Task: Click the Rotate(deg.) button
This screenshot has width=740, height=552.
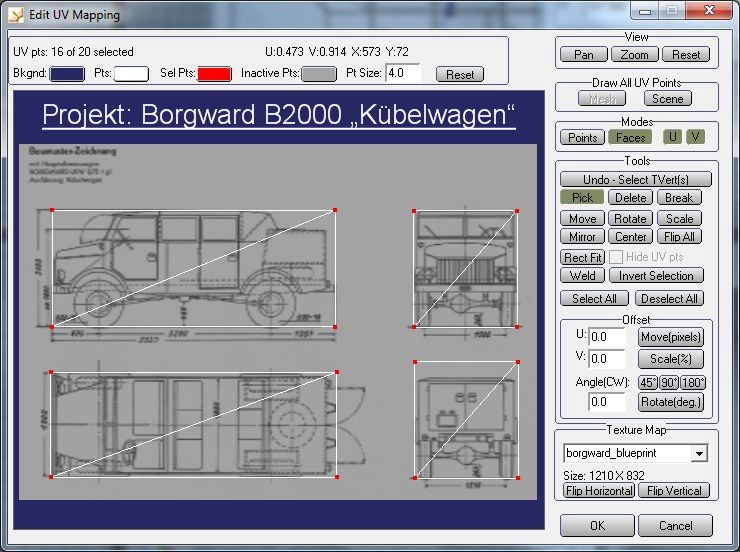Action: (x=671, y=402)
